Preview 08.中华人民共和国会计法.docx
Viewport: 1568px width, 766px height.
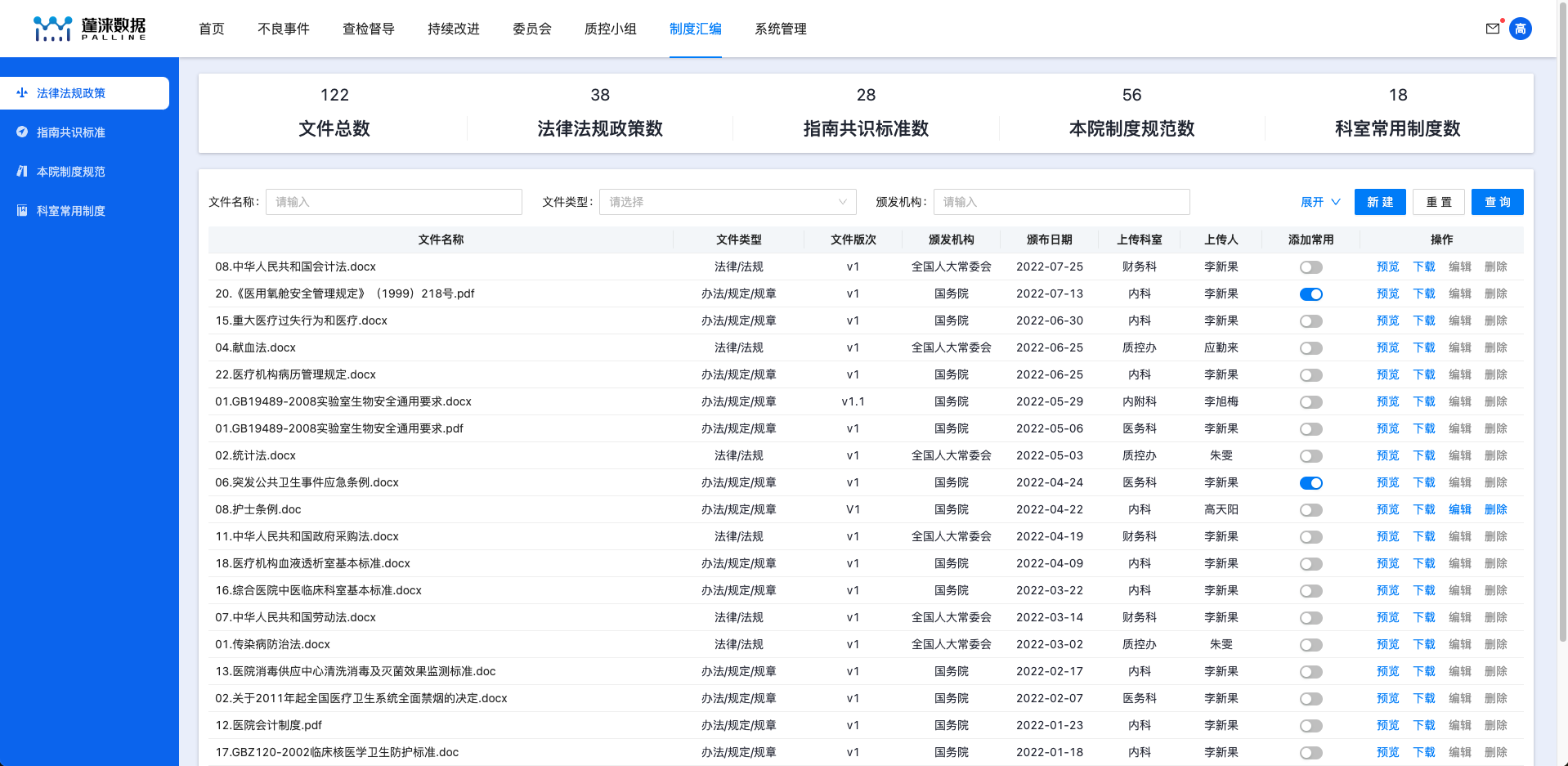[x=1388, y=267]
